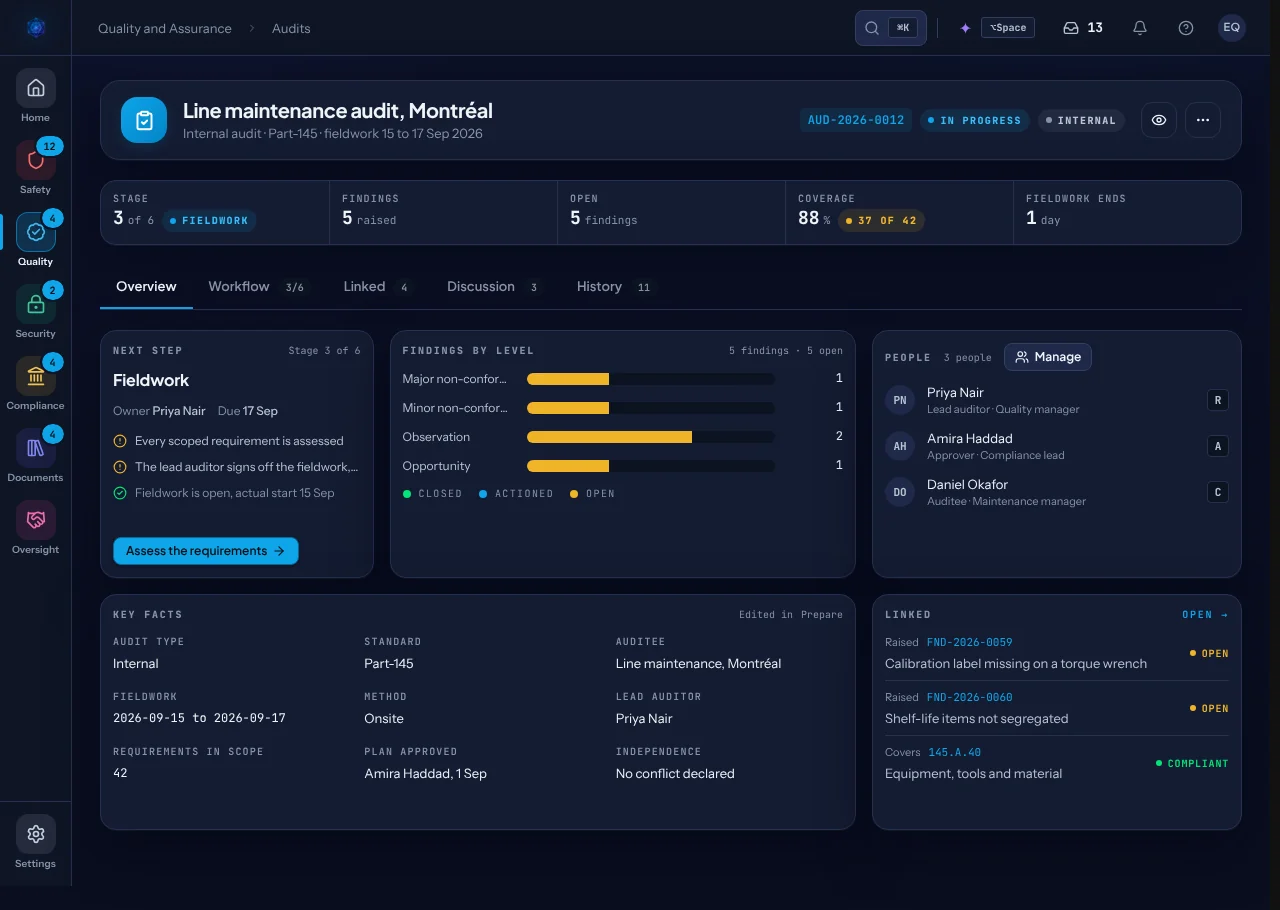Open the Linked panel's Open link
This screenshot has height=910, width=1280.
pyautogui.click(x=1205, y=615)
